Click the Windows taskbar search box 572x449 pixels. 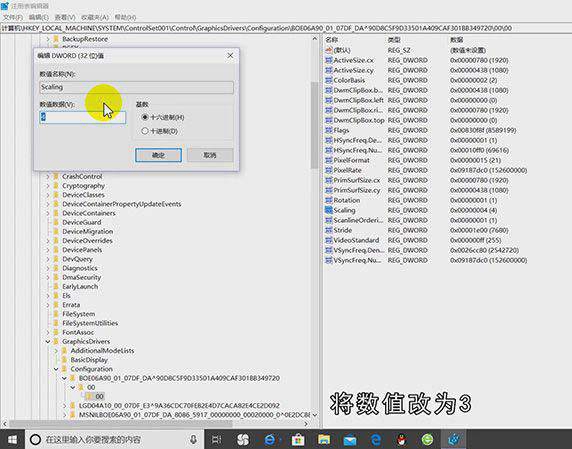(114, 440)
